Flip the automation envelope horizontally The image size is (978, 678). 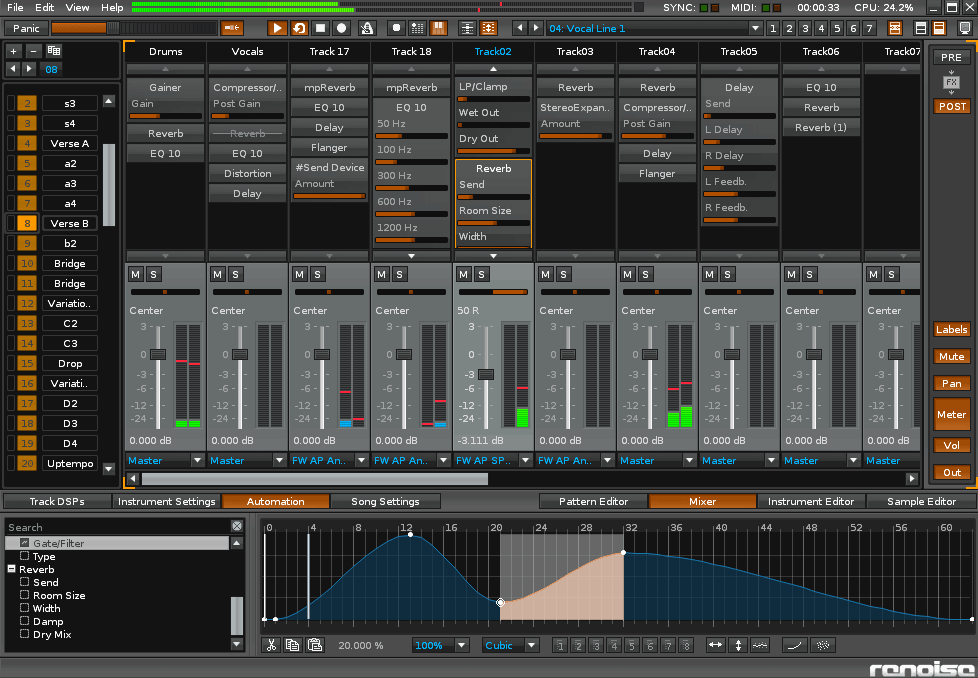pos(715,645)
